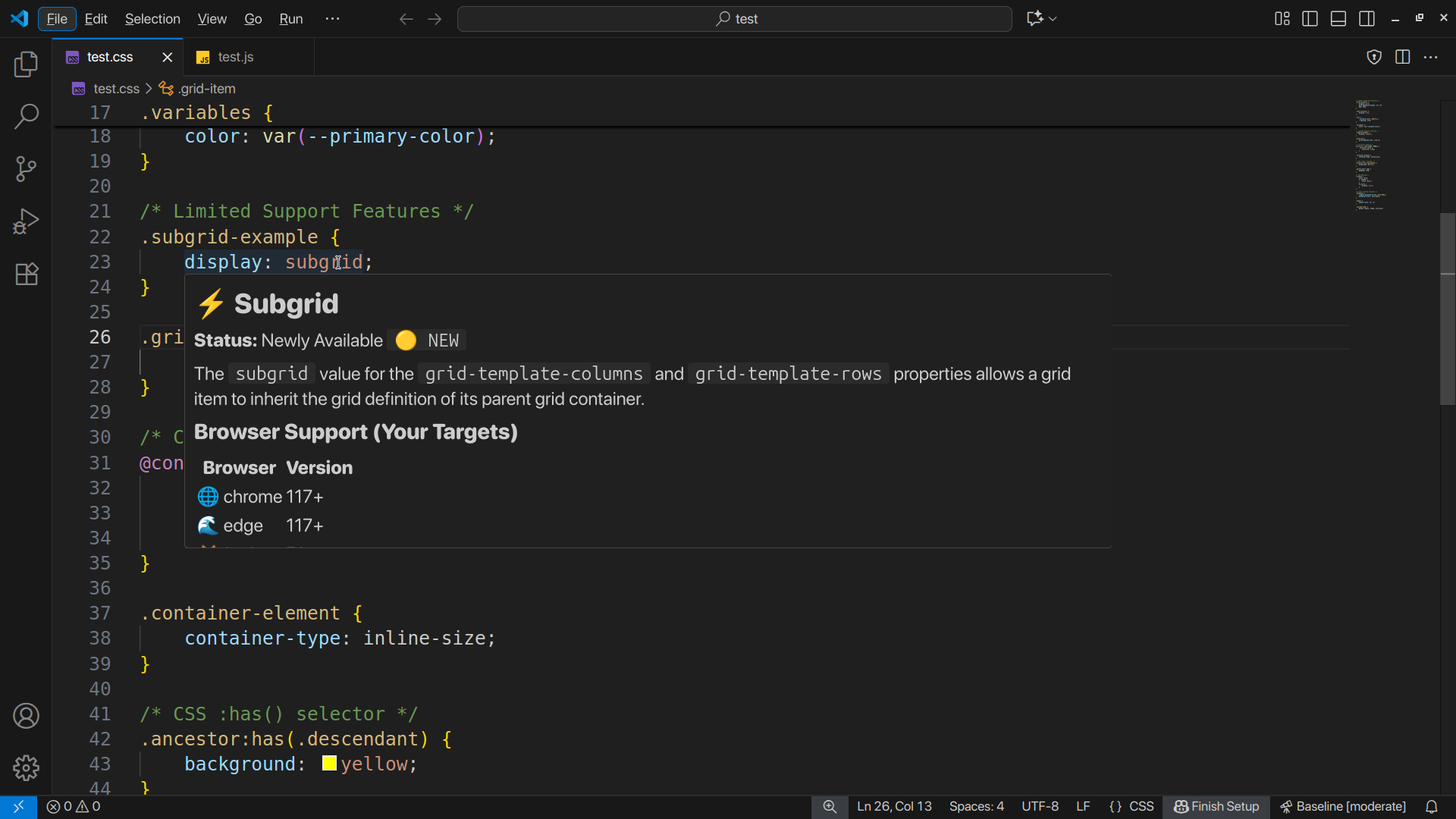Click Baseline [moderate] in status bar
The image size is (1456, 819).
click(1343, 807)
